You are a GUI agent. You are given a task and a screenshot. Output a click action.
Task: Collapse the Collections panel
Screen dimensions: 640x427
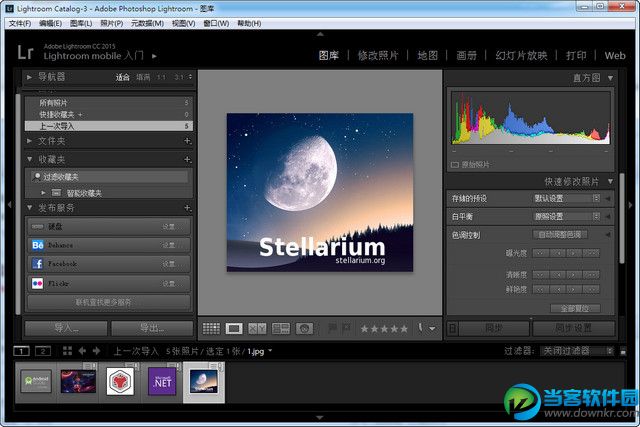point(29,159)
